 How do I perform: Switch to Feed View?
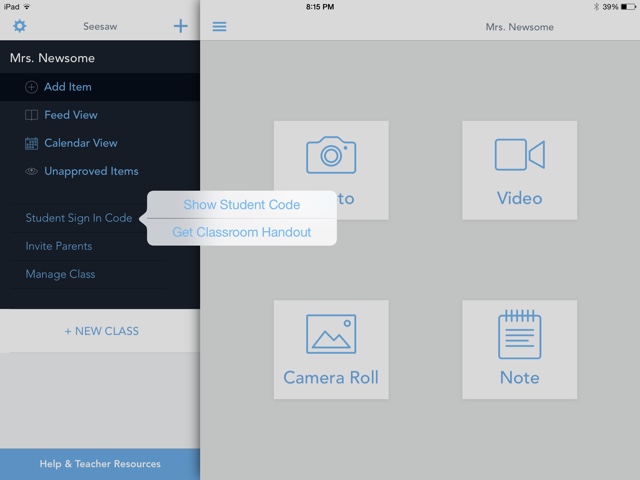pyautogui.click(x=100, y=115)
